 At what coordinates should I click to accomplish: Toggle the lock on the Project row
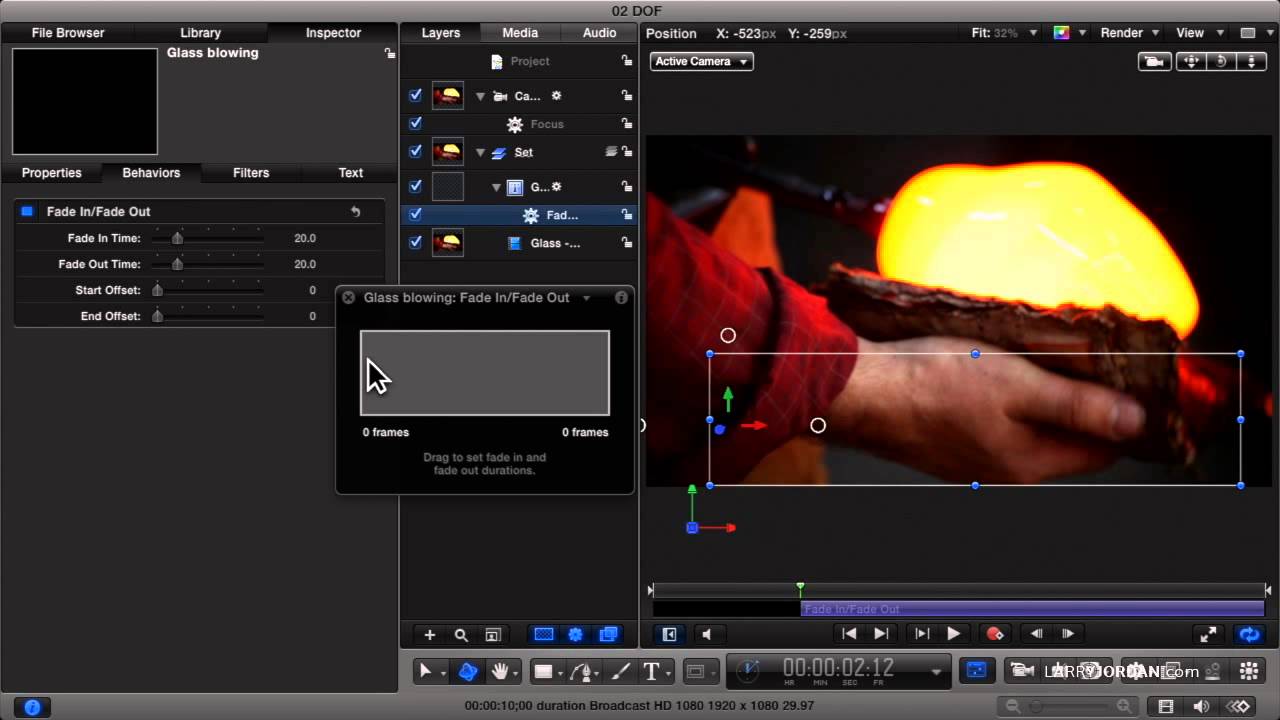coord(627,61)
